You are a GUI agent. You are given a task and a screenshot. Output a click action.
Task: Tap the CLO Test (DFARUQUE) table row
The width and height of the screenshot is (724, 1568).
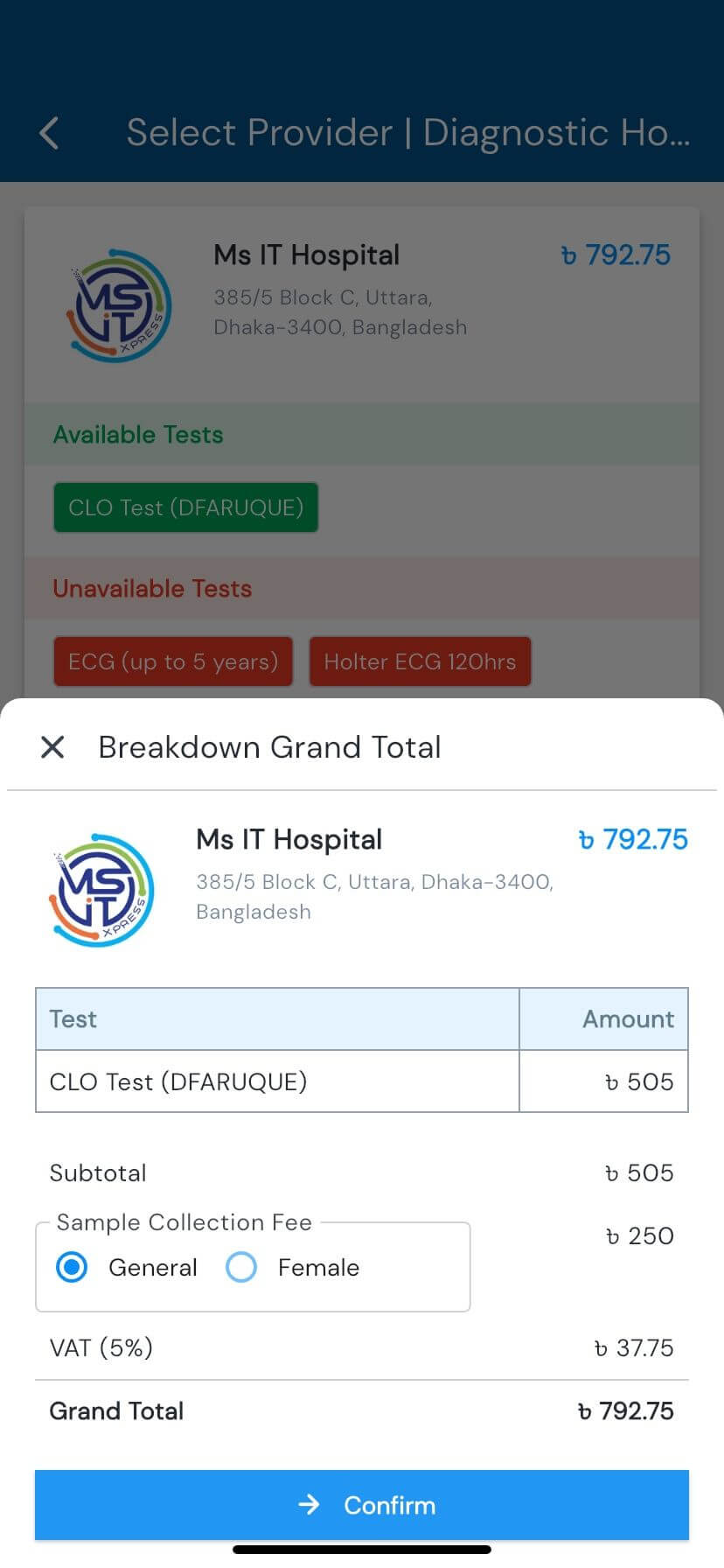tap(362, 1081)
